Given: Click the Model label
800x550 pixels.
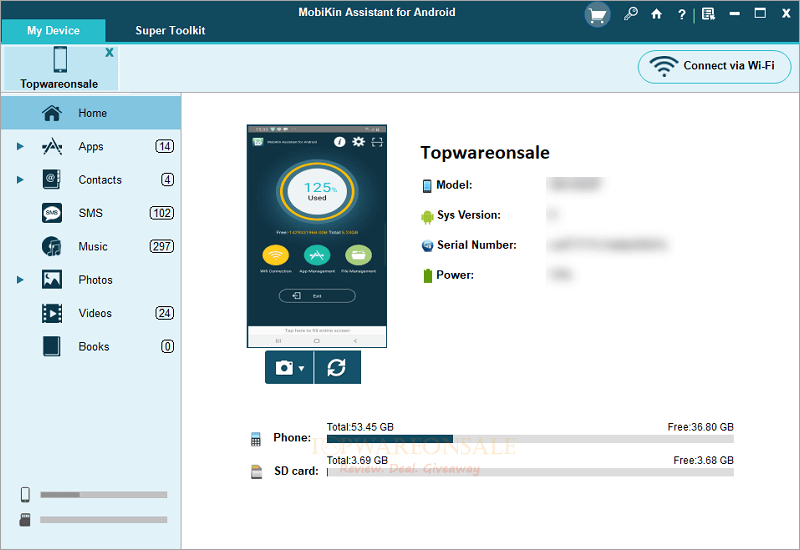Looking at the screenshot, I should [x=454, y=185].
